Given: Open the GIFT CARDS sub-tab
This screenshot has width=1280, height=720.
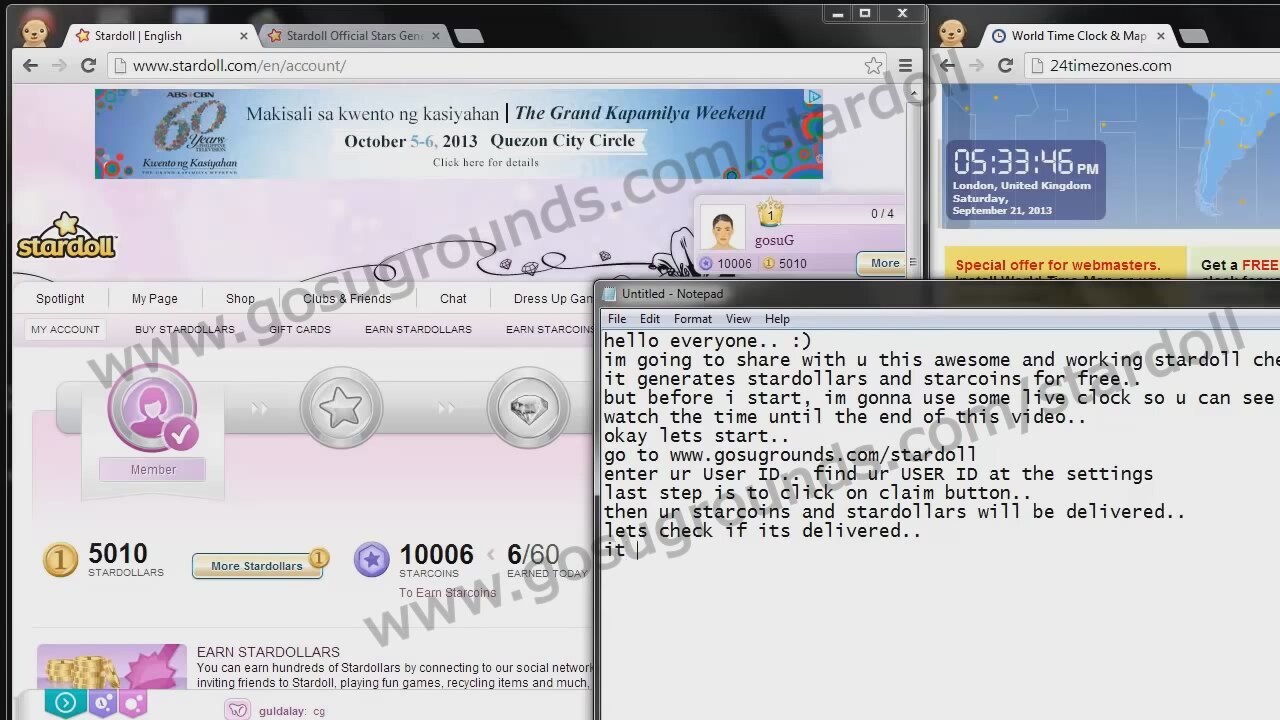Looking at the screenshot, I should pyautogui.click(x=300, y=329).
